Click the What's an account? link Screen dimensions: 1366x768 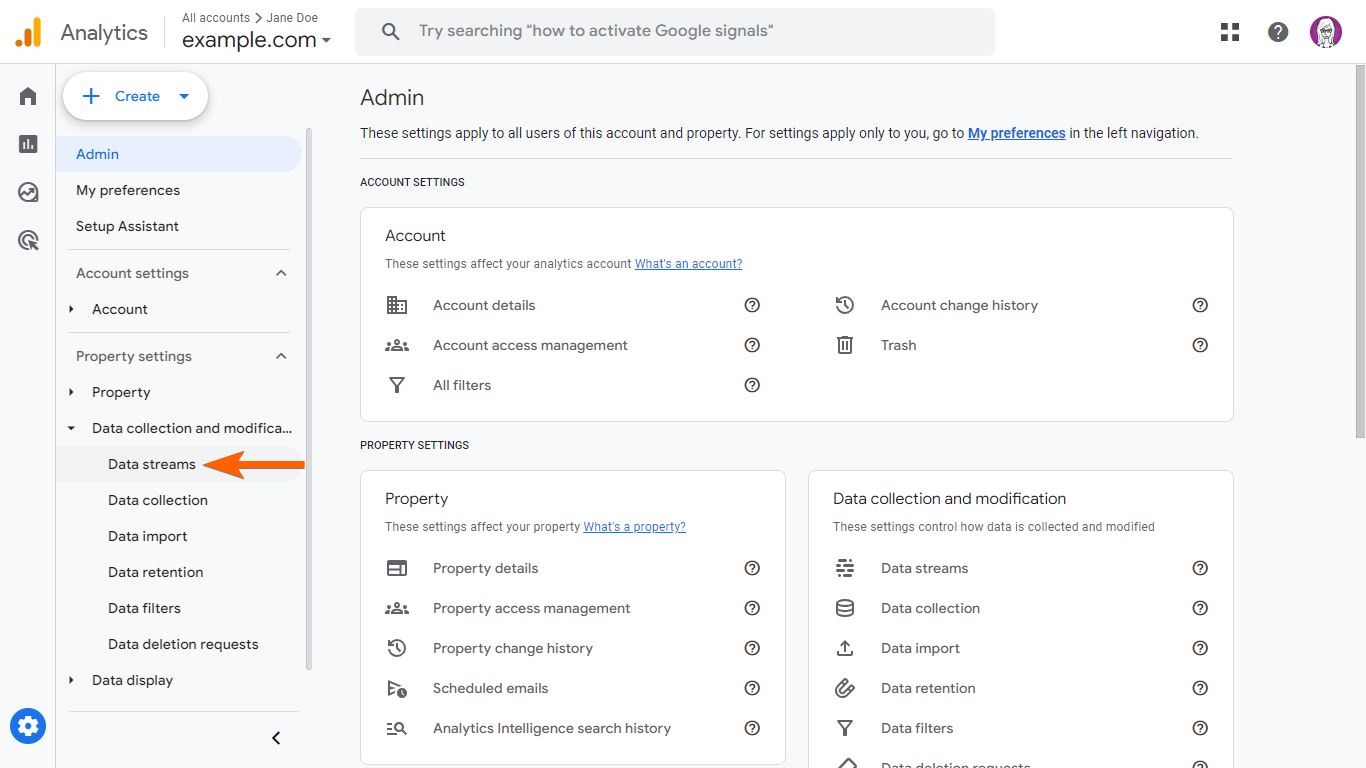(x=688, y=264)
